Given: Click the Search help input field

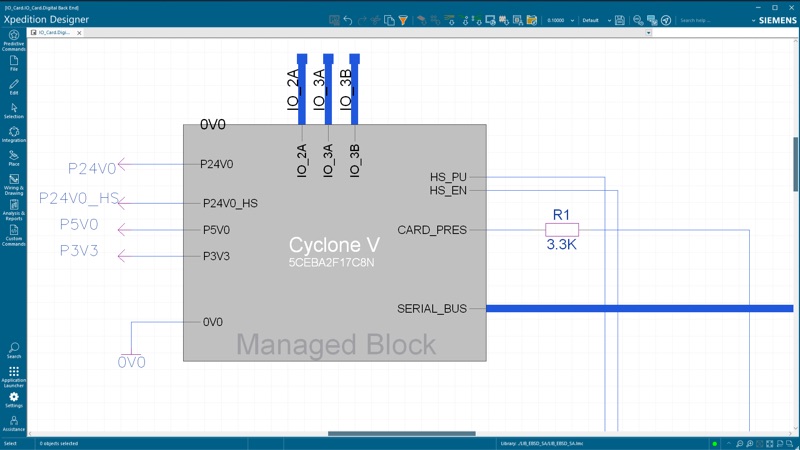Looking at the screenshot, I should click(x=712, y=20).
